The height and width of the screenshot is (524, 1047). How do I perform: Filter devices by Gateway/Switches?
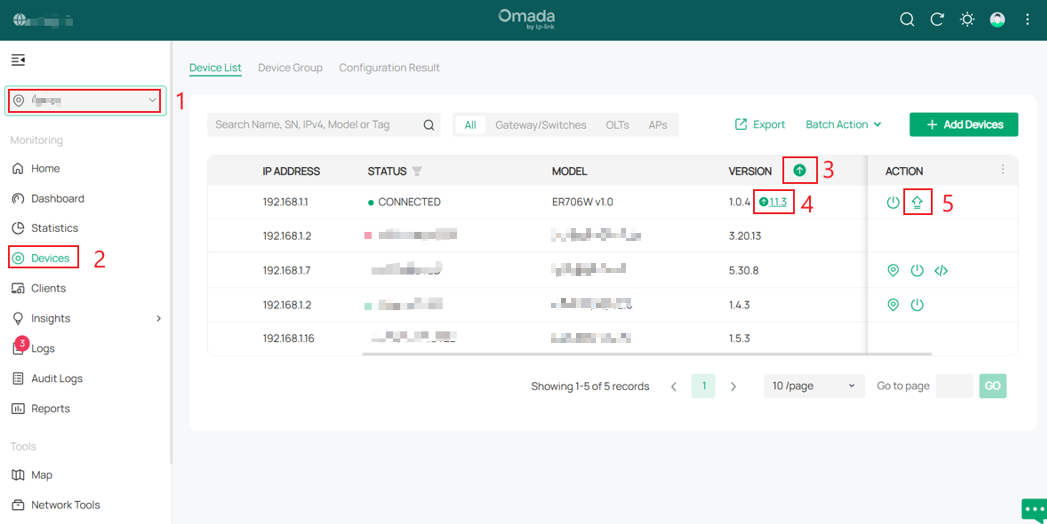pyautogui.click(x=541, y=125)
